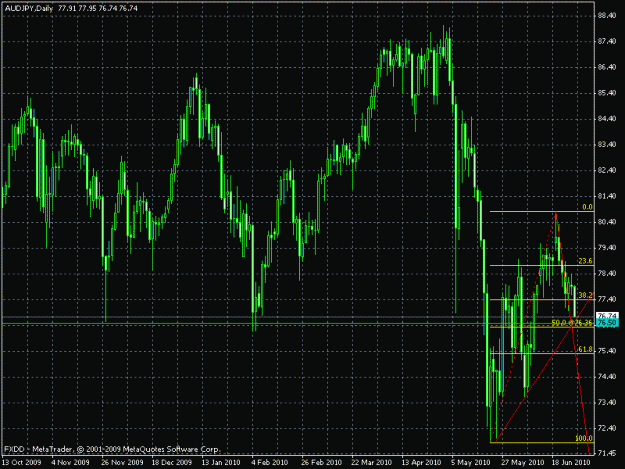Click the 22 Mar 2010 date label

click(371, 463)
